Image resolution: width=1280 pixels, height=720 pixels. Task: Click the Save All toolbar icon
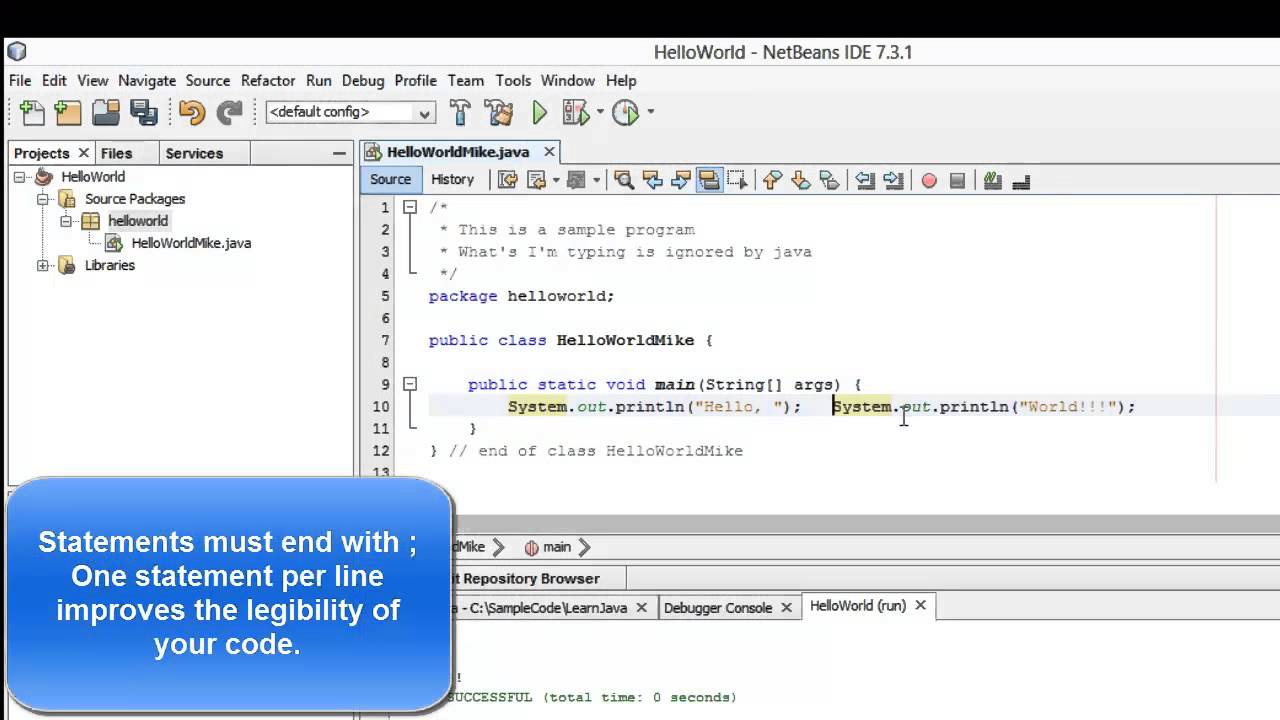[x=143, y=113]
